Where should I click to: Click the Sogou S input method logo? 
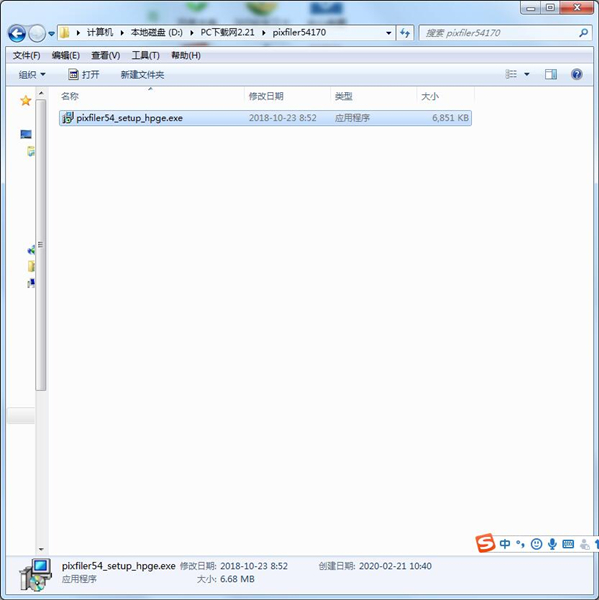tap(485, 543)
